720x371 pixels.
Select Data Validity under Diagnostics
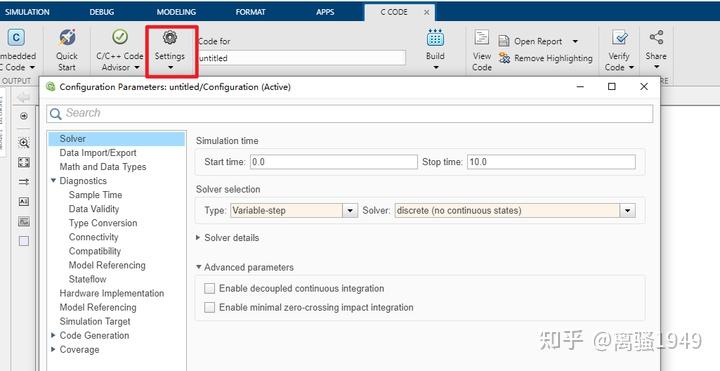click(94, 209)
